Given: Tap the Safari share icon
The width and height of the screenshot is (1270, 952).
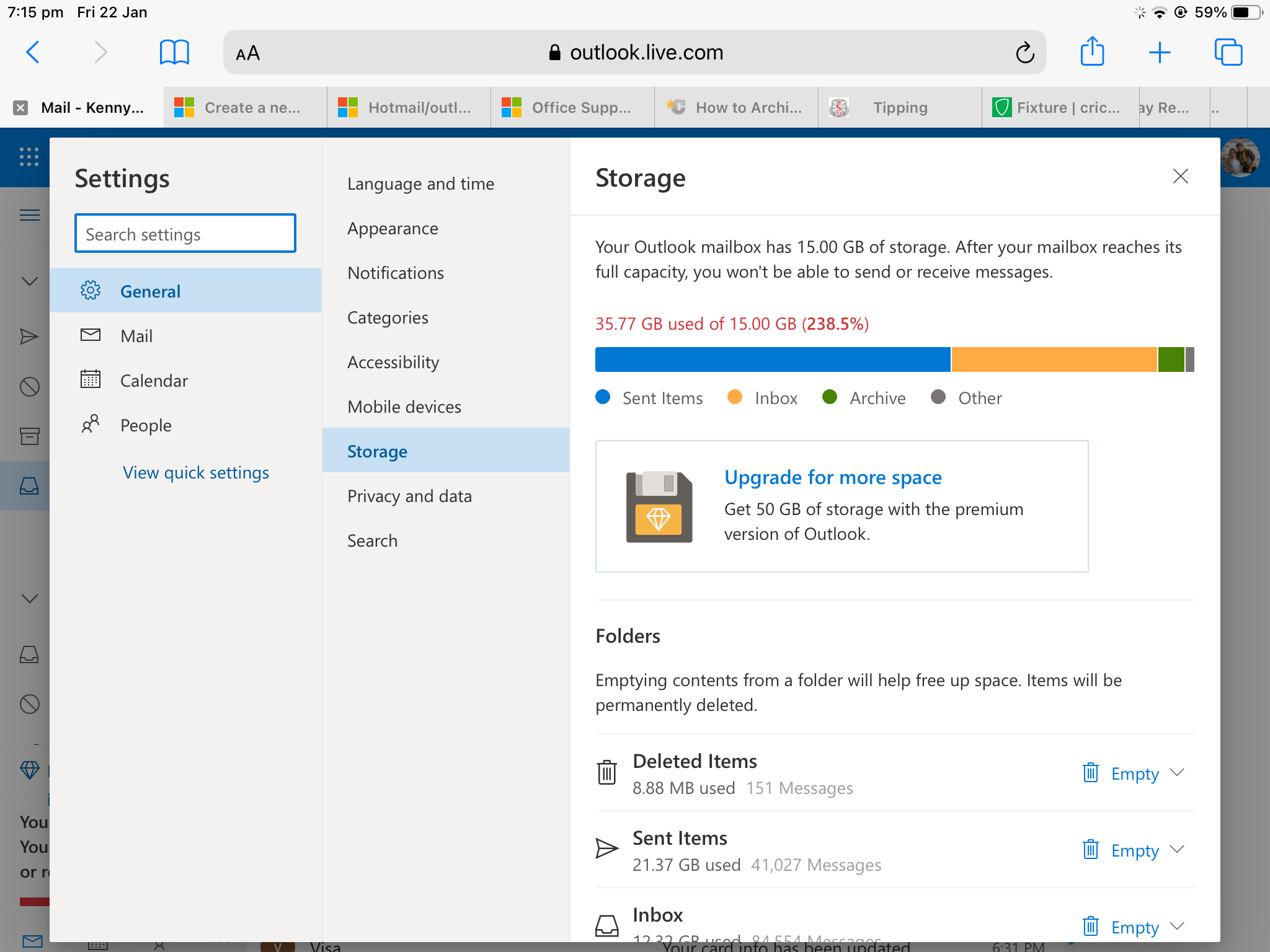Looking at the screenshot, I should (x=1093, y=52).
